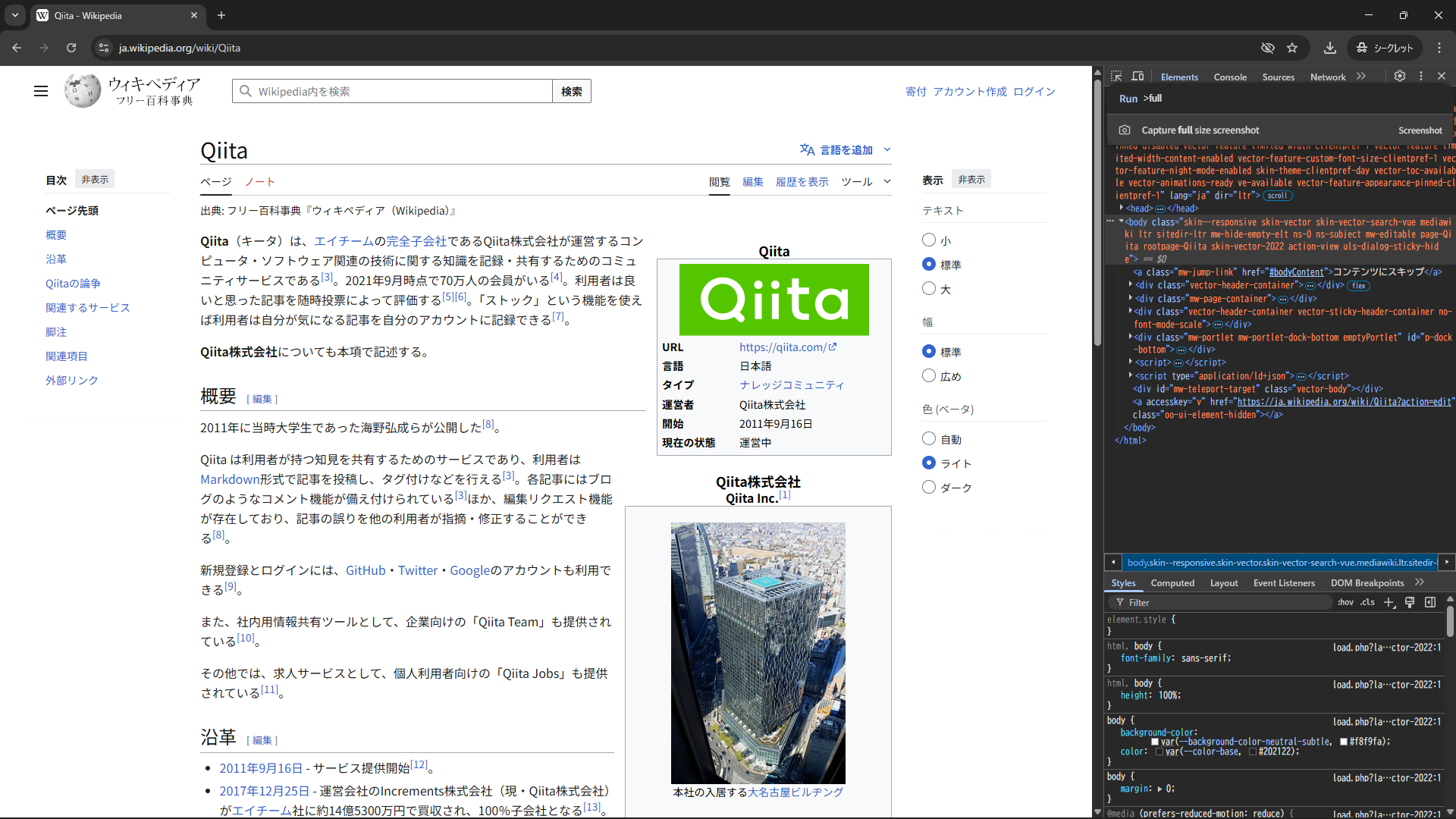Select the inspect element tool
This screenshot has width=1456, height=819.
click(1116, 76)
